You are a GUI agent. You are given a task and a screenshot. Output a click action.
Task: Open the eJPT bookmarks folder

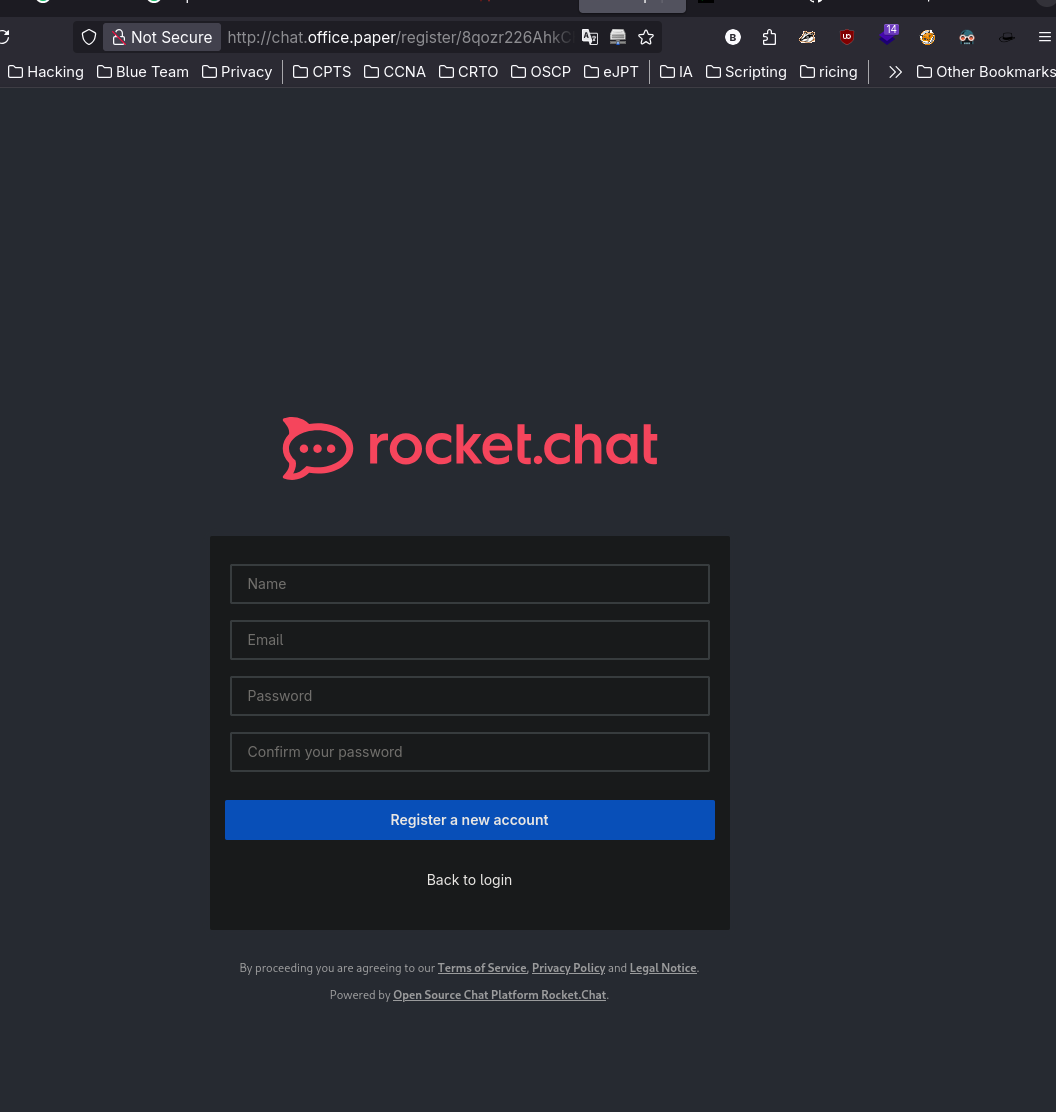pos(611,72)
